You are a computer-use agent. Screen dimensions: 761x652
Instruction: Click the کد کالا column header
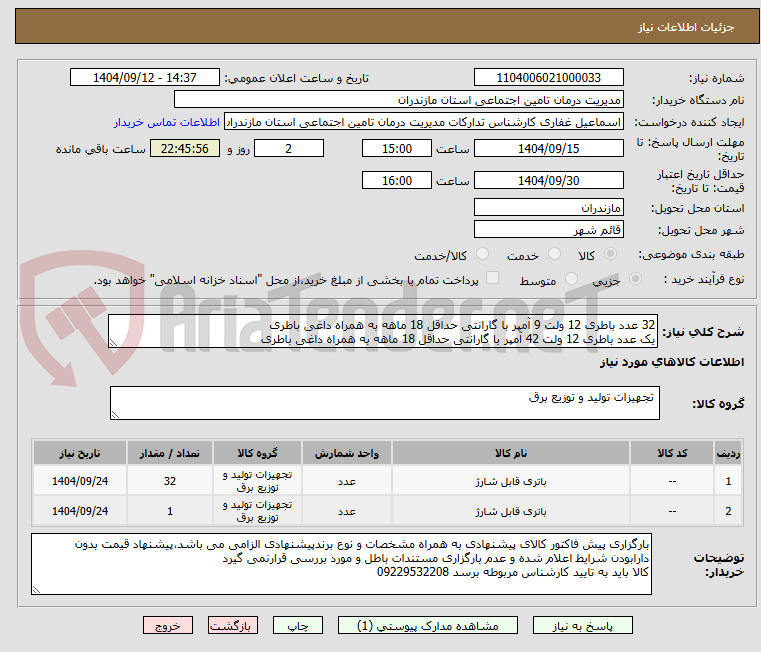tap(672, 453)
